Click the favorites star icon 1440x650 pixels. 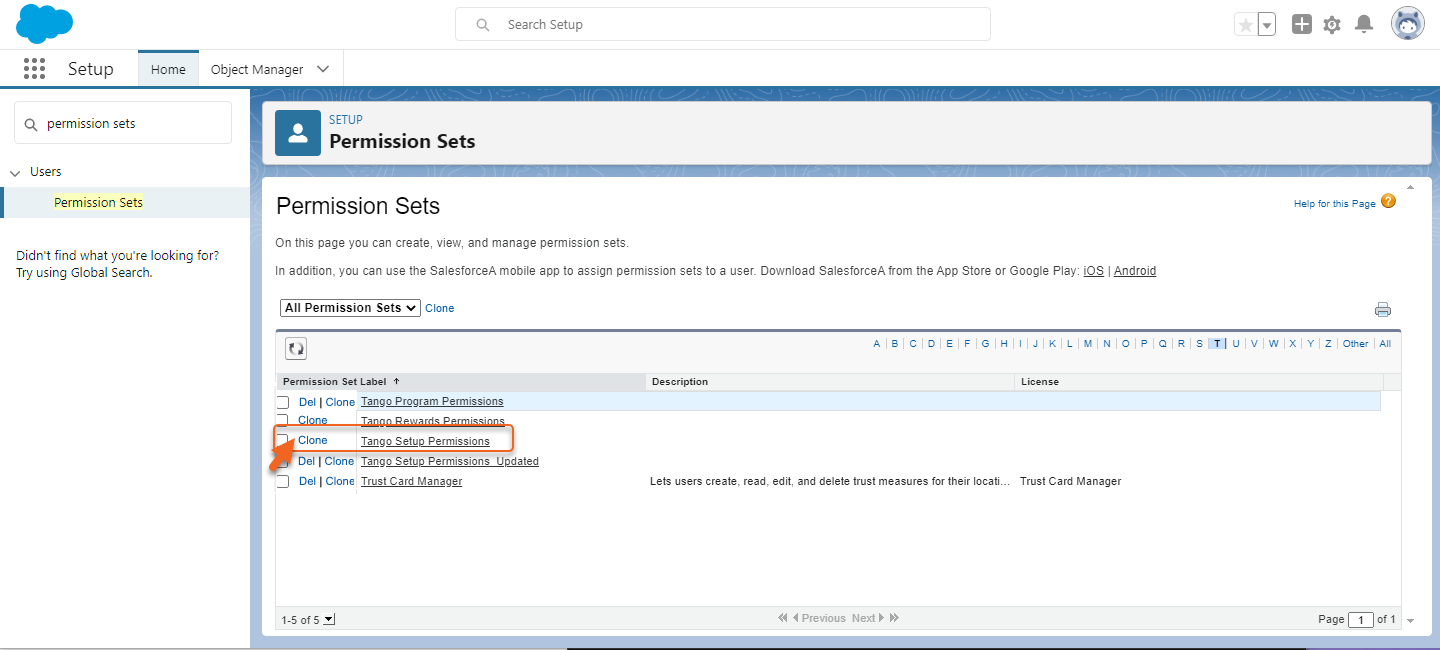point(1247,23)
